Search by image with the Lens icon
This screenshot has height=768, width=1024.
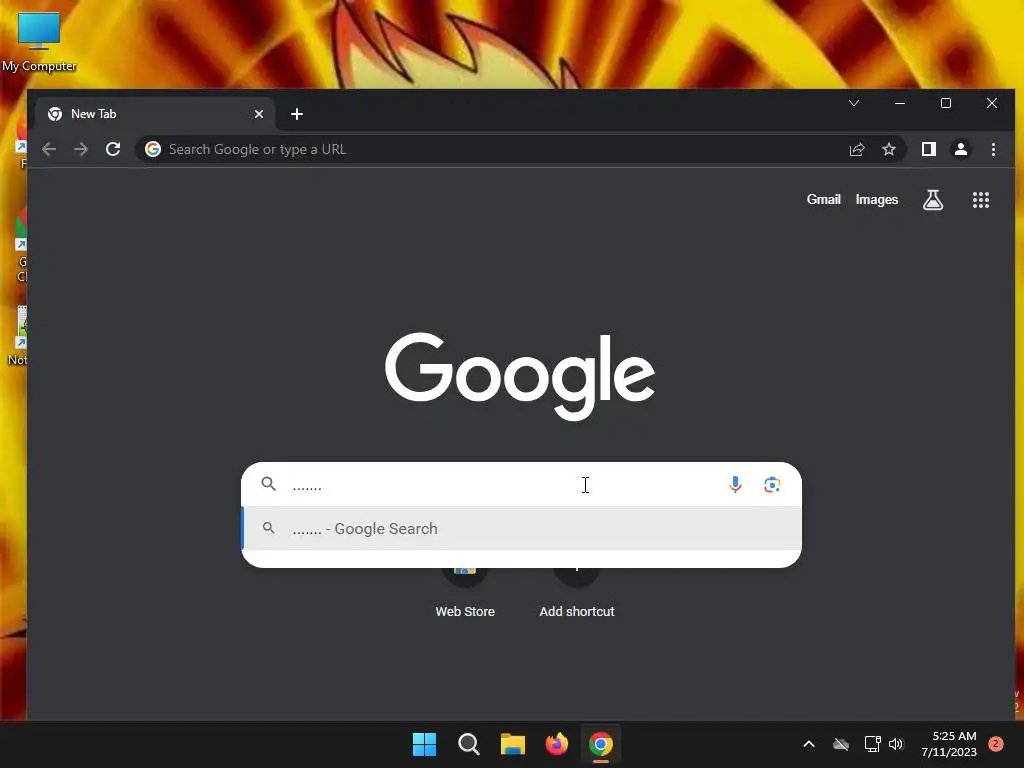(772, 484)
